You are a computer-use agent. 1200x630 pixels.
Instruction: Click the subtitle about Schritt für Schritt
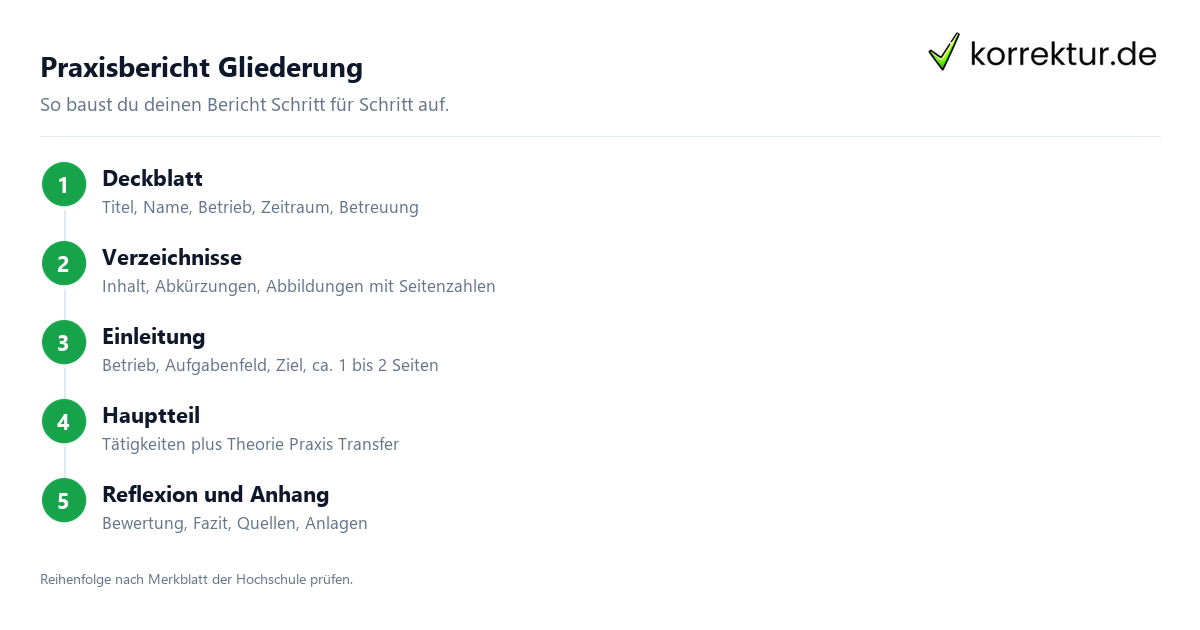click(244, 105)
